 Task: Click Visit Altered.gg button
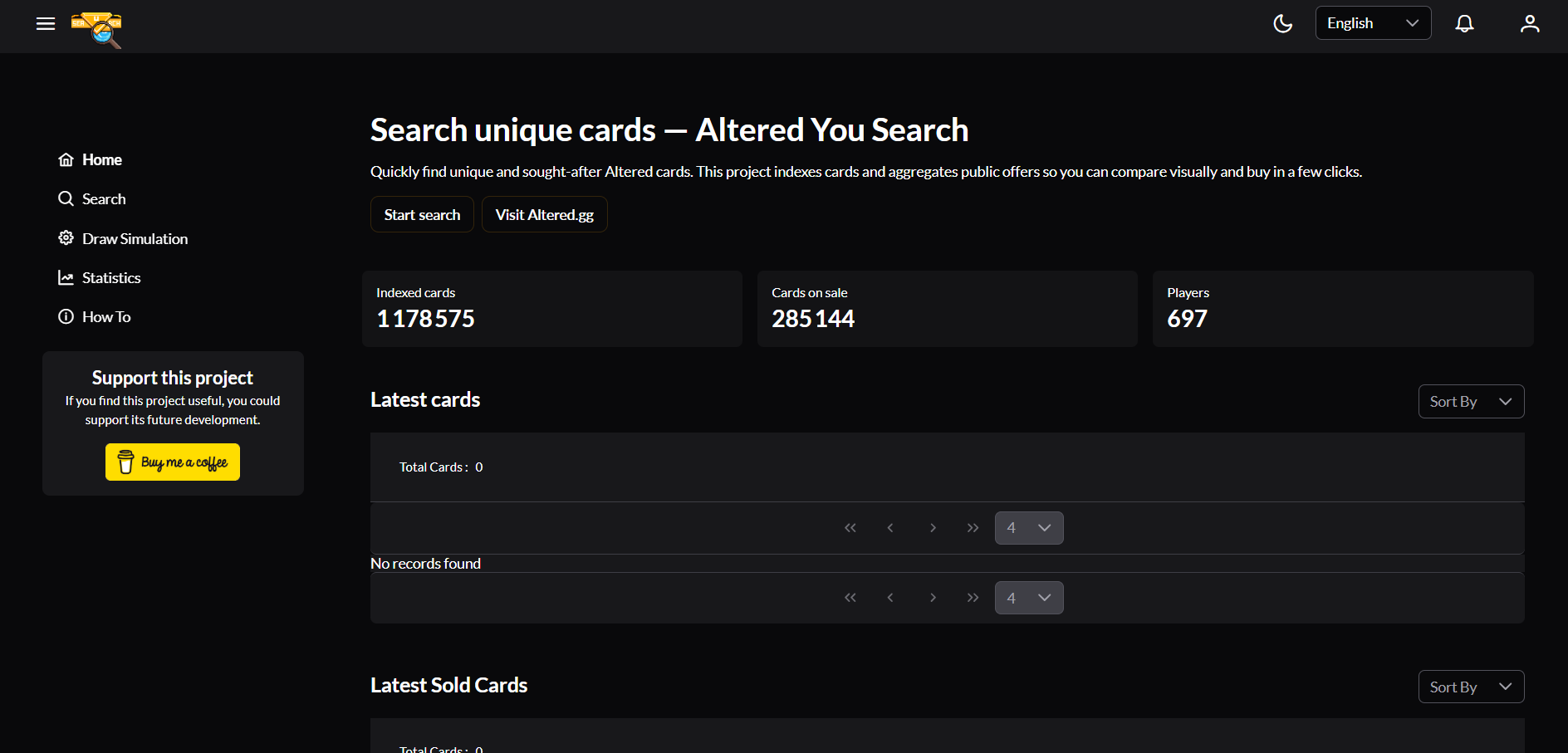point(545,214)
